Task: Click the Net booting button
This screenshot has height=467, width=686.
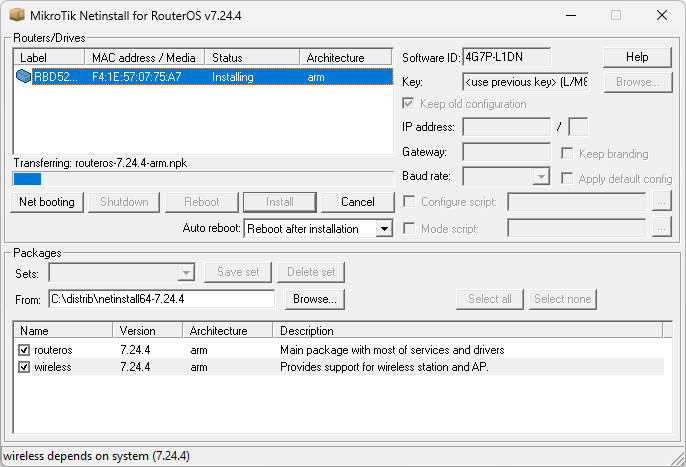Action: (47, 202)
